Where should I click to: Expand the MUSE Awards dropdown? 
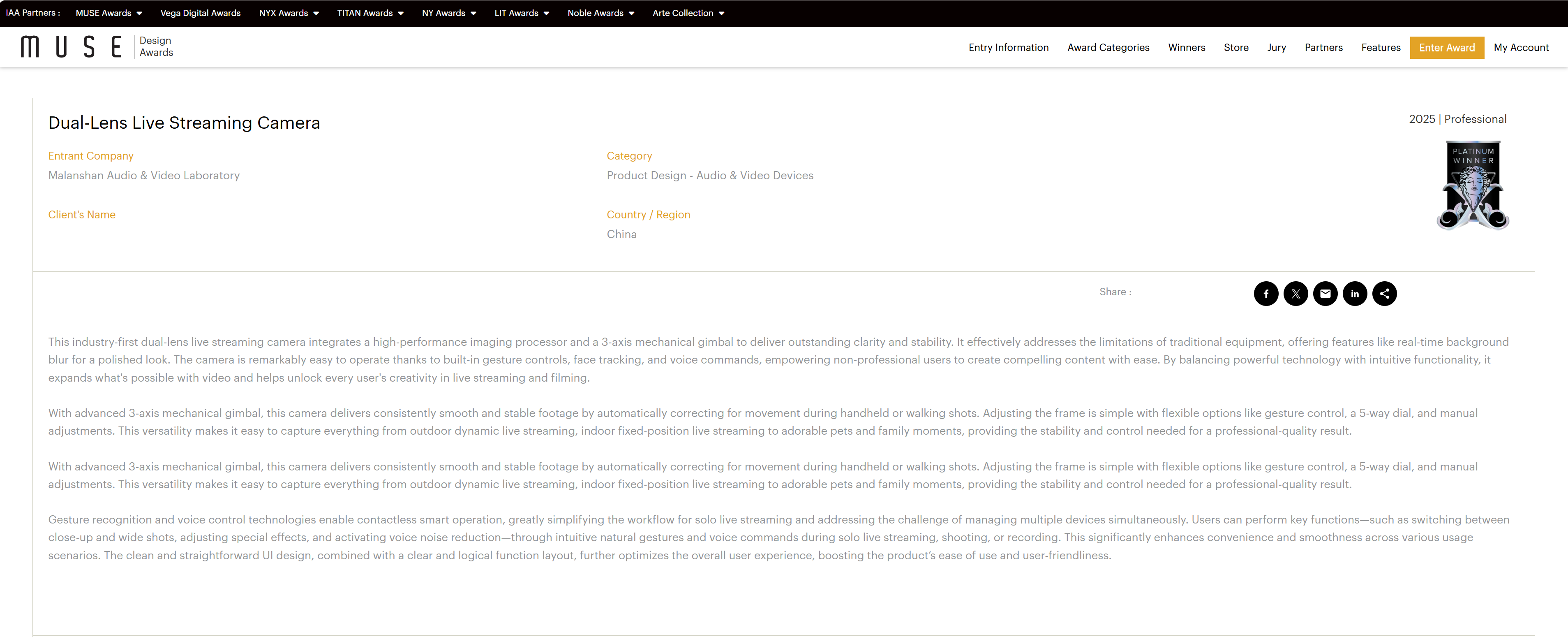click(109, 13)
